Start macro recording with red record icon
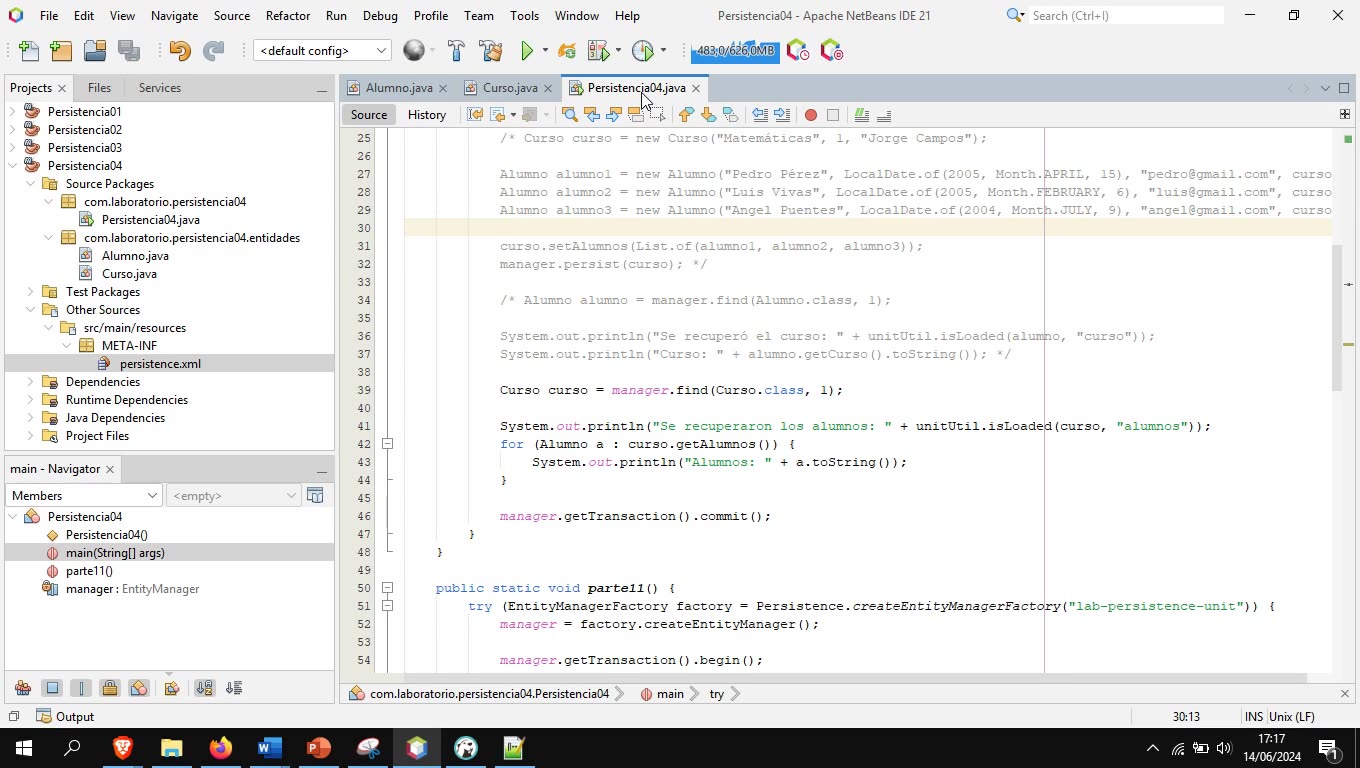Screen dimensions: 1360x768 coord(811,115)
